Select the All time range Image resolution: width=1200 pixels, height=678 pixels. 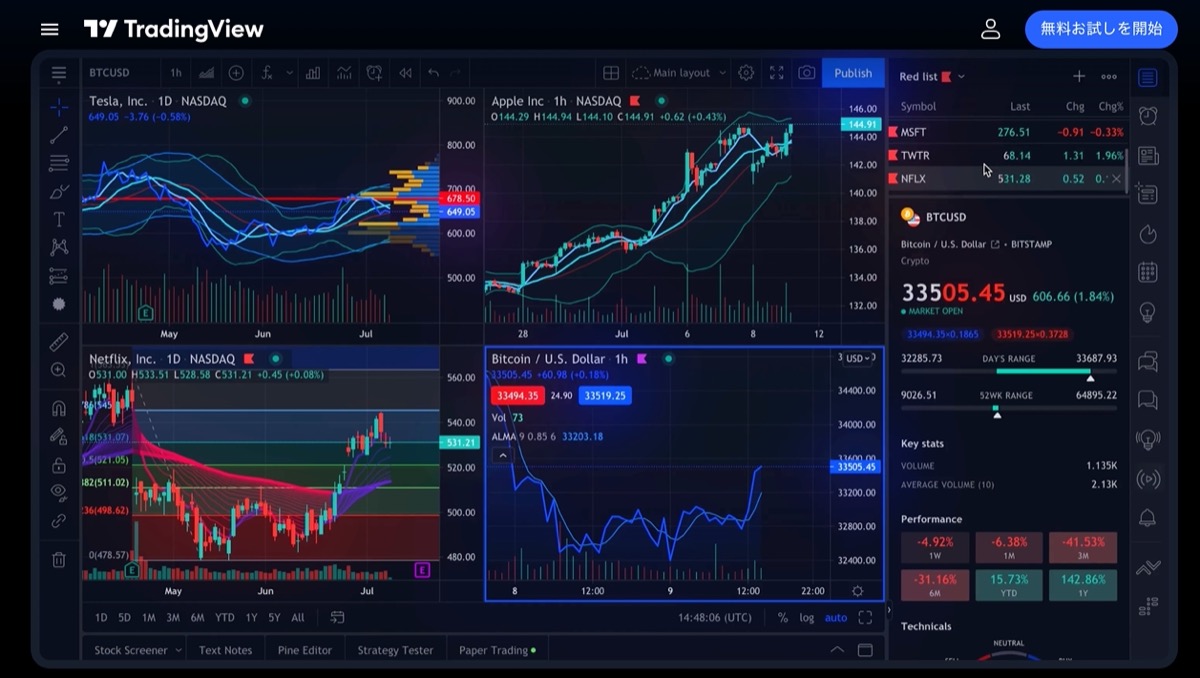click(x=298, y=618)
